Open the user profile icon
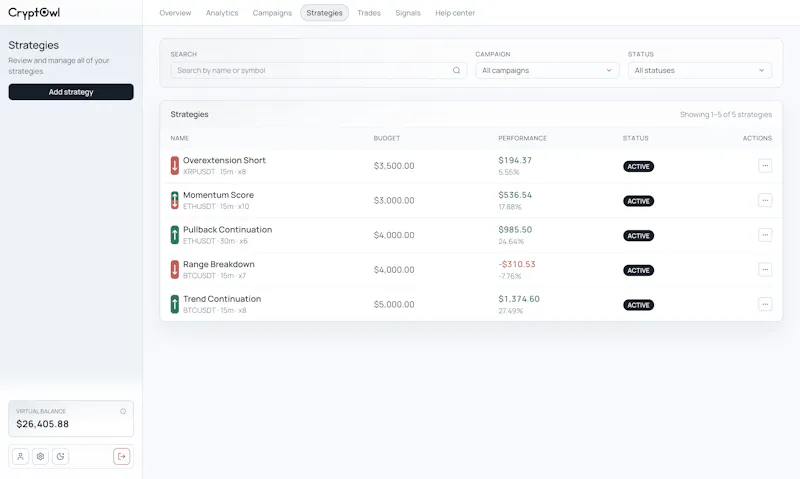The width and height of the screenshot is (800, 479). (20, 457)
